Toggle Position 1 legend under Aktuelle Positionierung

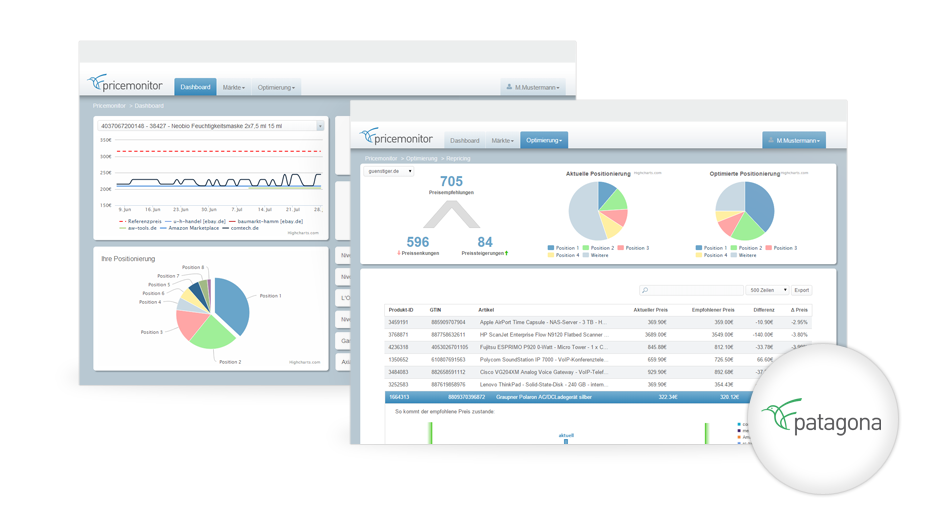[562, 248]
